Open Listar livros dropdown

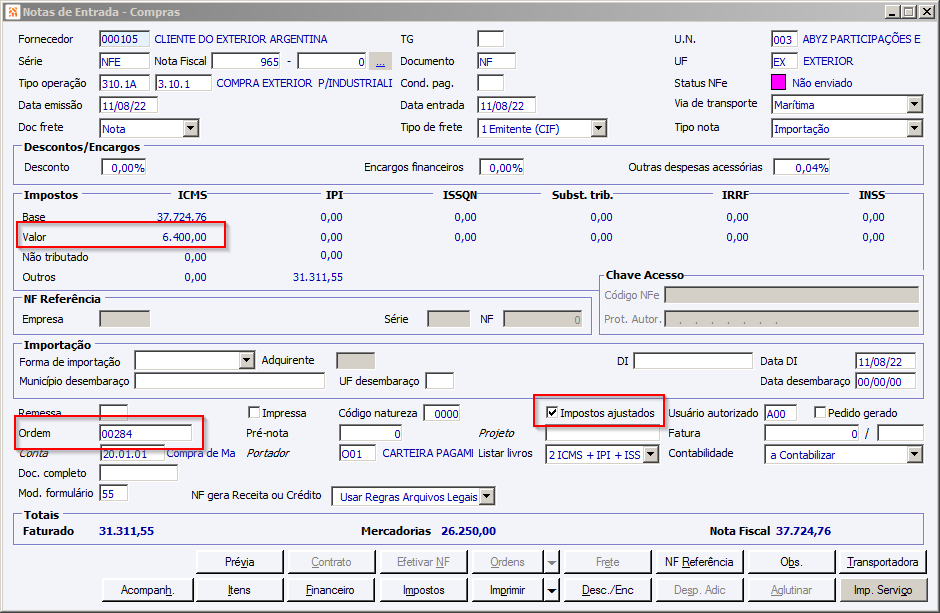[x=651, y=454]
